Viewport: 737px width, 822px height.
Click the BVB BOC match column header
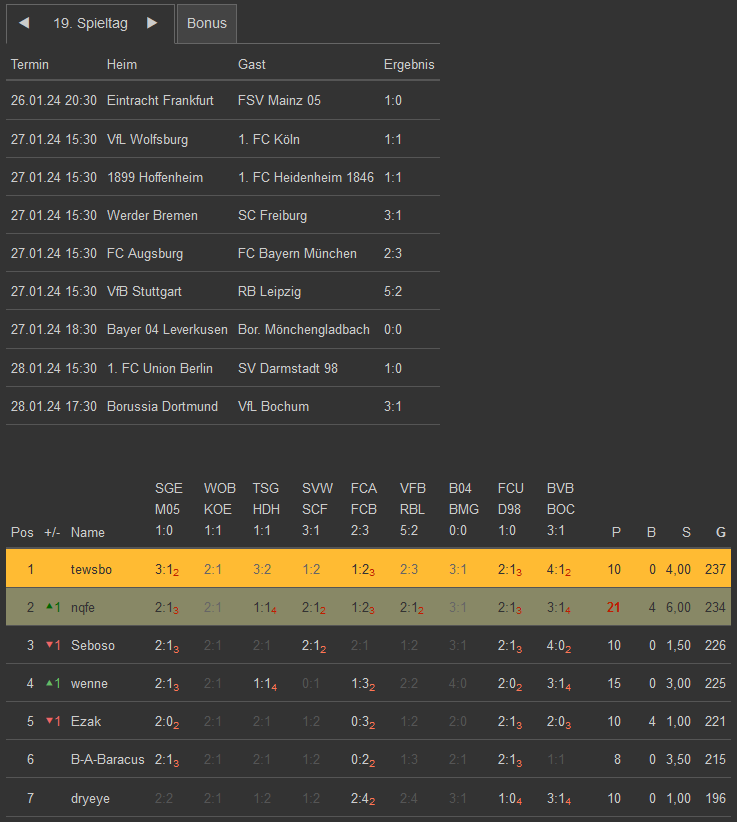click(561, 510)
